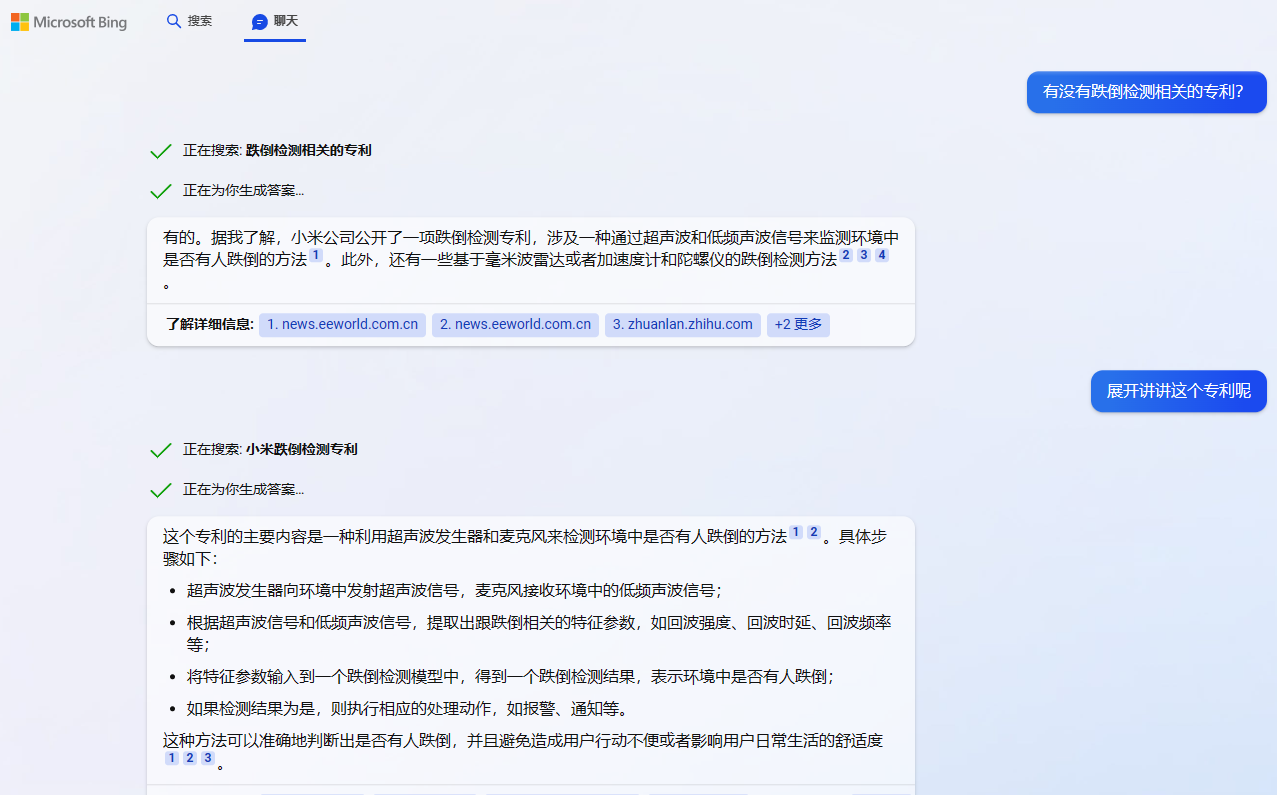This screenshot has height=795, width=1277.
Task: Expand the +2 更多 sources list
Action: click(x=797, y=324)
